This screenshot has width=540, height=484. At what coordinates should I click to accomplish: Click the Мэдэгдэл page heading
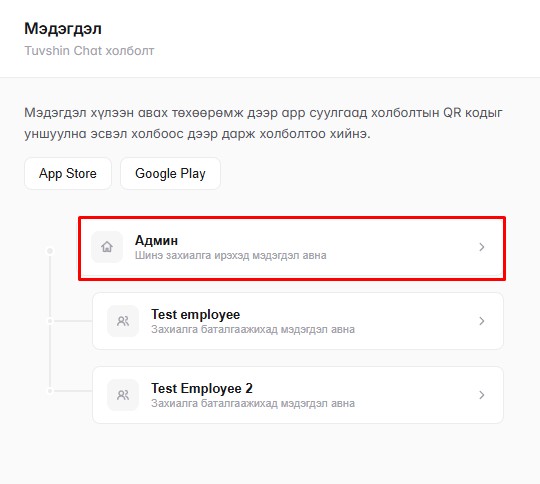pyautogui.click(x=63, y=29)
